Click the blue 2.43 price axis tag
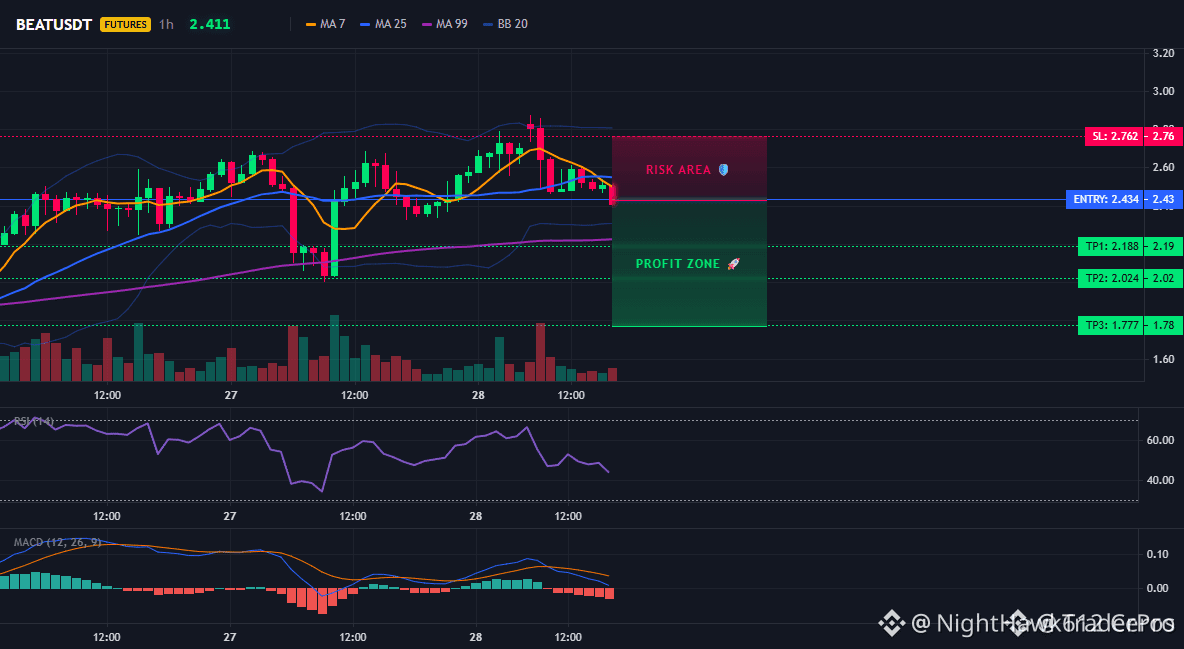Viewport: 1184px width, 649px height. coord(1163,199)
